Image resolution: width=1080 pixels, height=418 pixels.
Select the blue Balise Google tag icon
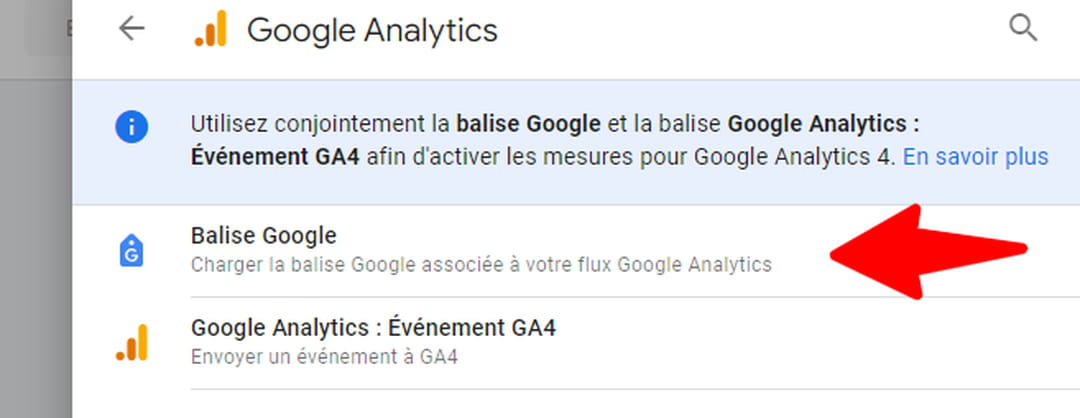[x=132, y=251]
